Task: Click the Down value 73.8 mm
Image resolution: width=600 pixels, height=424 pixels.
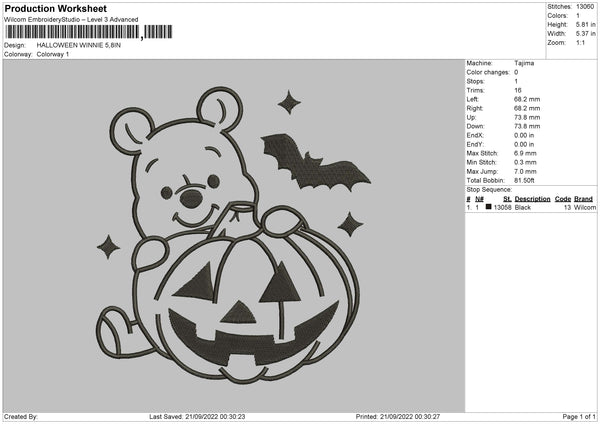Action: click(x=527, y=126)
